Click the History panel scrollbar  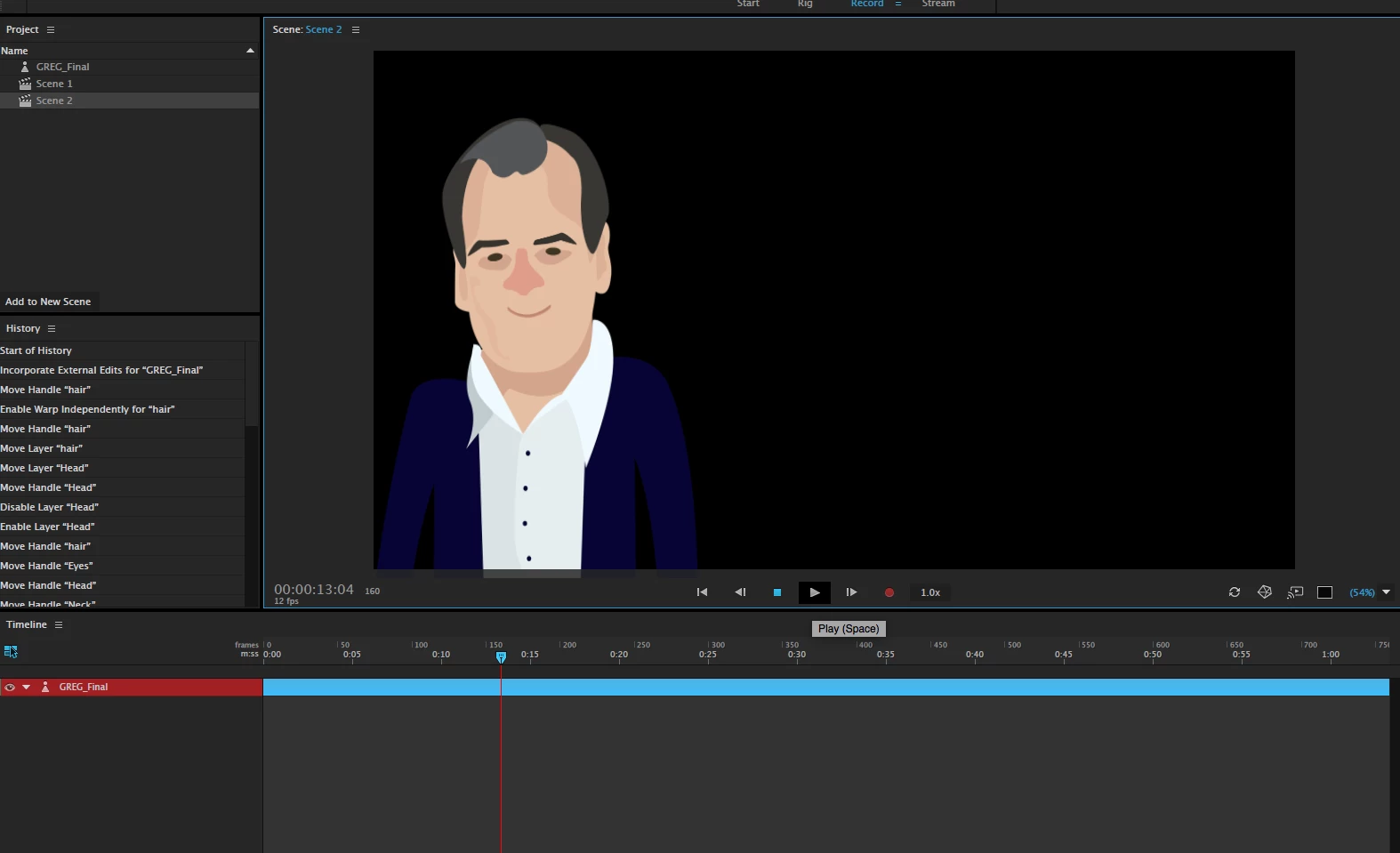[x=252, y=384]
